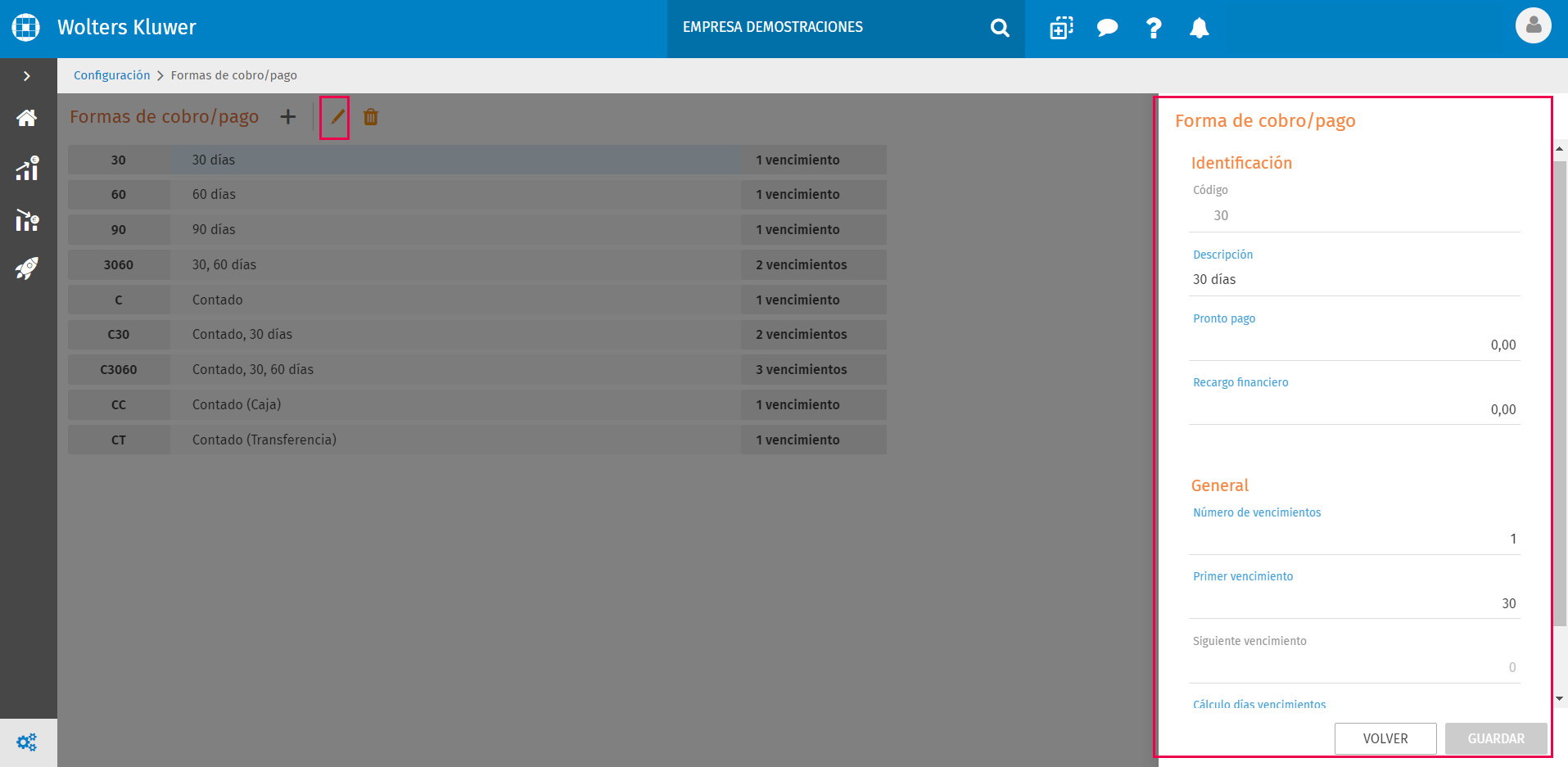Expand the left sidebar with chevron
1568x767 pixels.
coord(27,76)
